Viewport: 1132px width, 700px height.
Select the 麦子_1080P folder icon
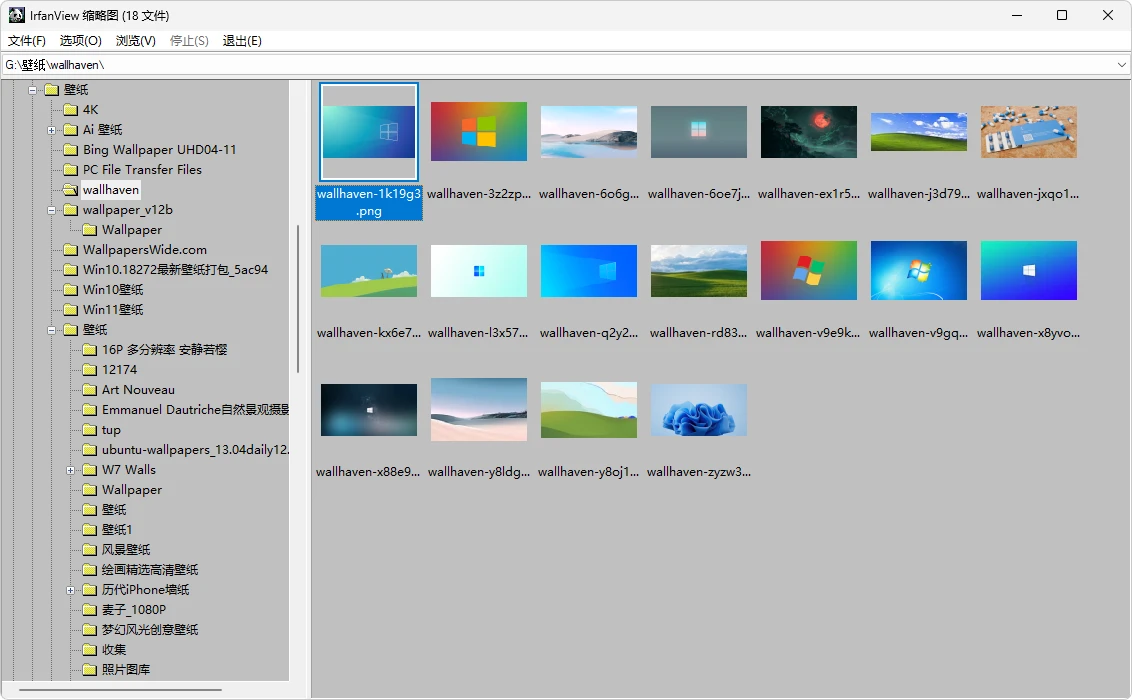click(90, 611)
